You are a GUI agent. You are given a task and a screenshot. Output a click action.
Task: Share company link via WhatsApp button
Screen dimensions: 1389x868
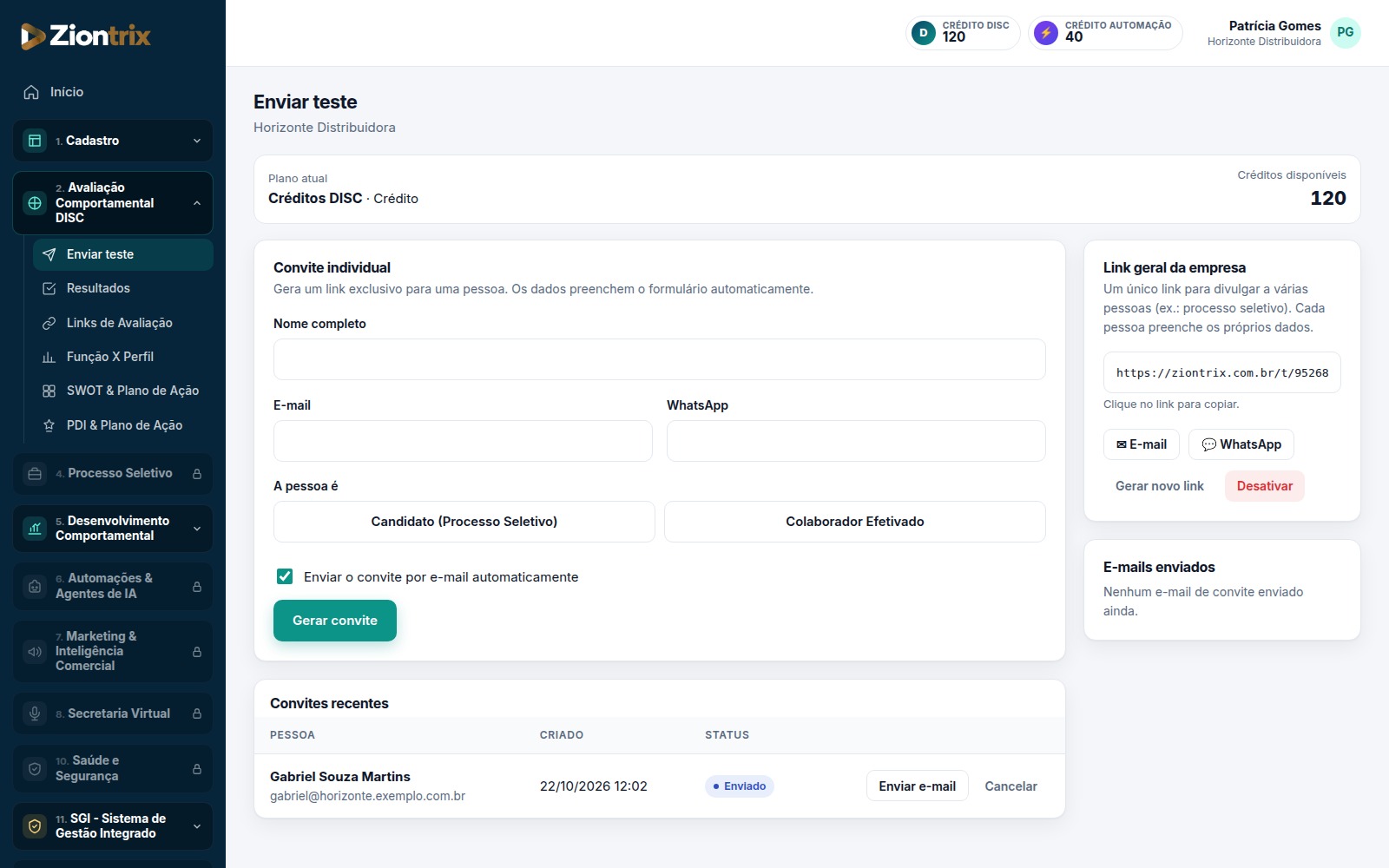(x=1241, y=444)
